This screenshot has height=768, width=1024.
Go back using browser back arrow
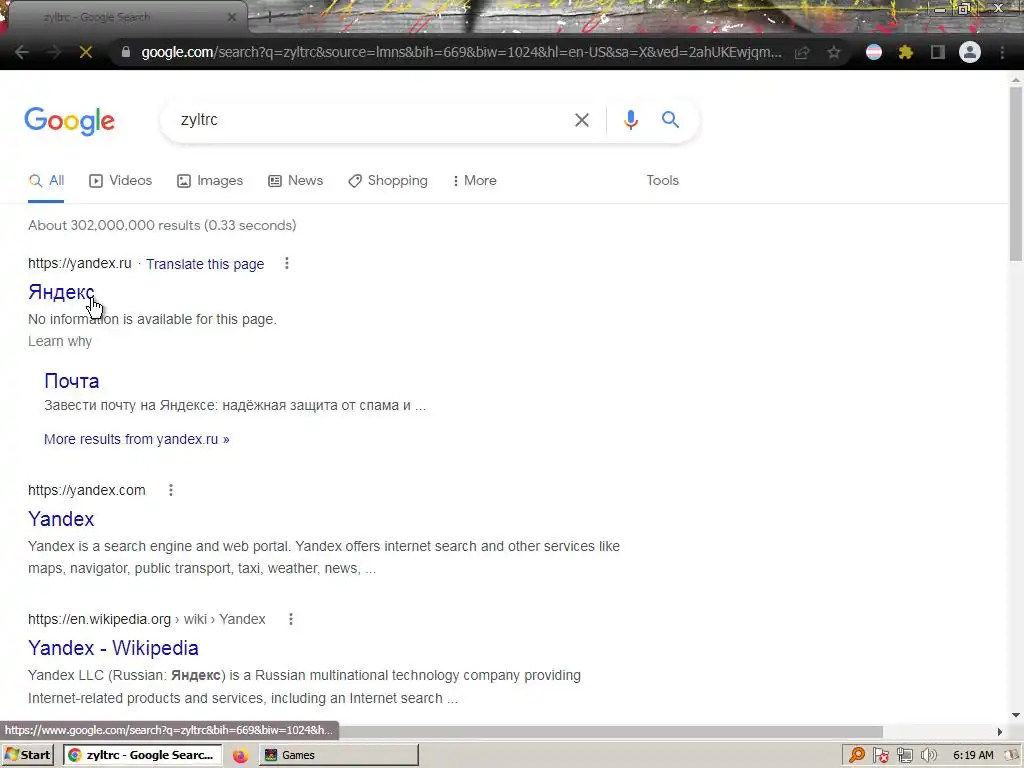click(x=22, y=52)
